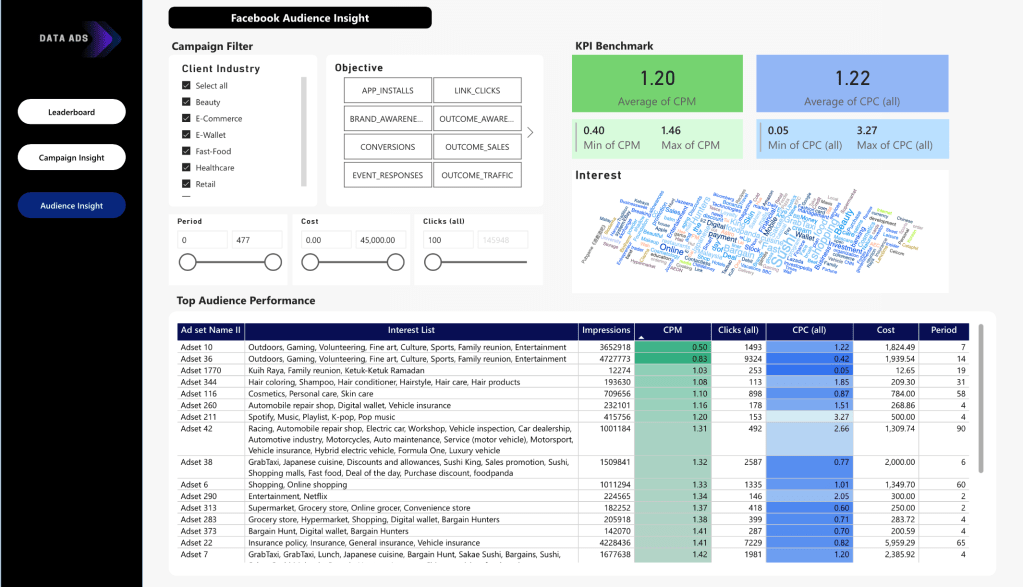Switch to Campaign Insight page
Image resolution: width=1023 pixels, height=587 pixels.
point(72,158)
